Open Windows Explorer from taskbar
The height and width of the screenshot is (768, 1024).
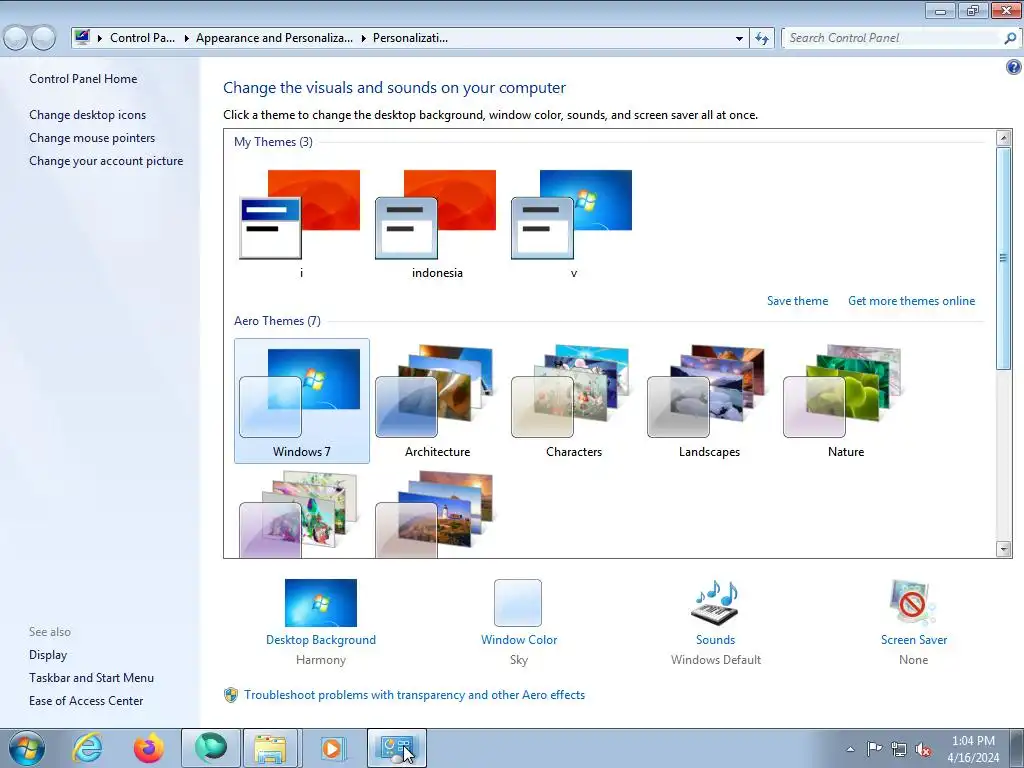coord(270,748)
